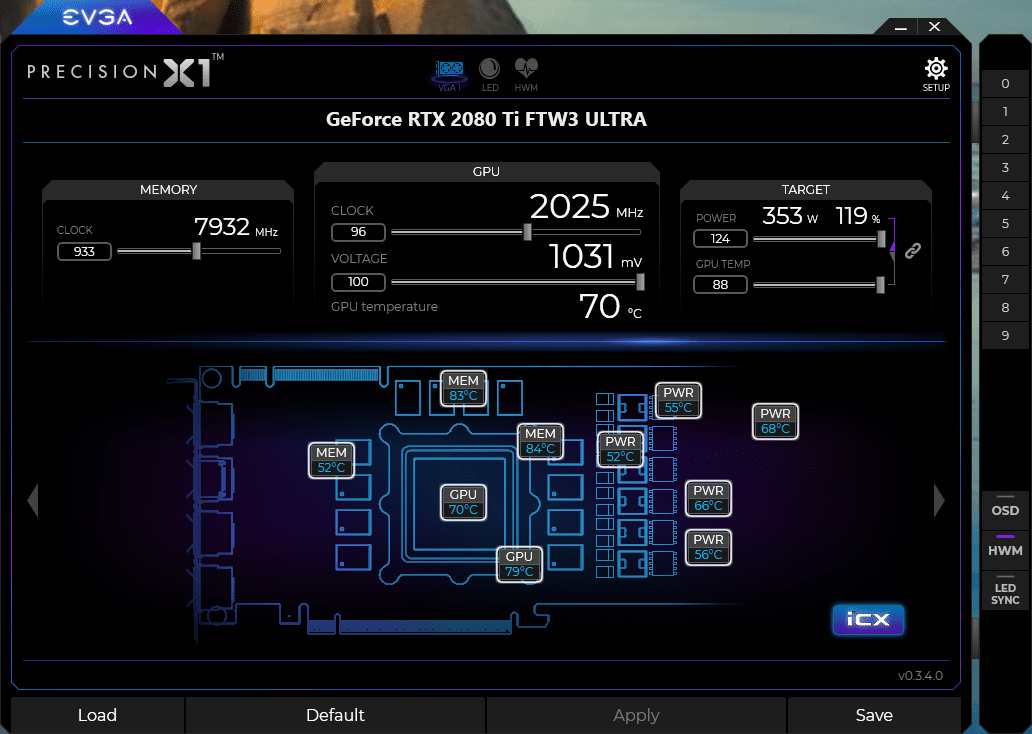Click the version number v0.3.4.0
Viewport: 1032px width, 734px height.
click(920, 676)
